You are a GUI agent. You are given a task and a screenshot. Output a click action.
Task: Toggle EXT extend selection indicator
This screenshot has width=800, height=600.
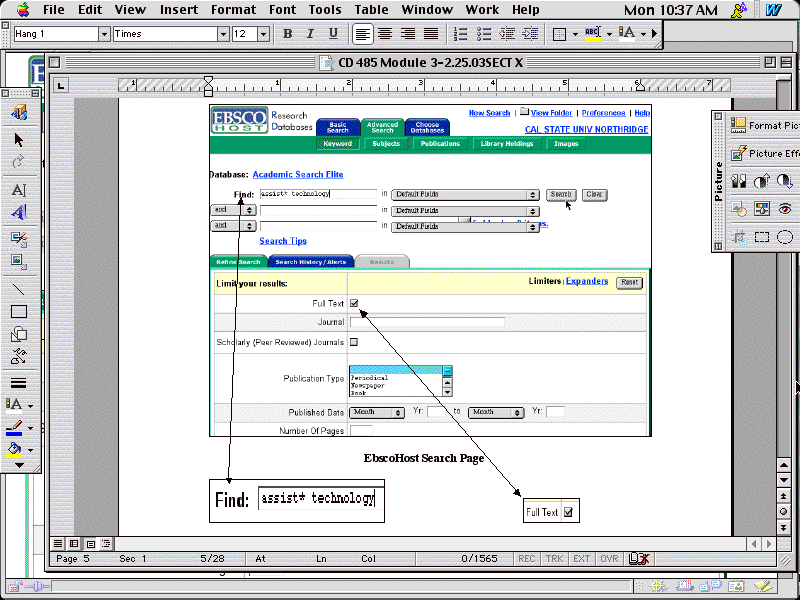pyautogui.click(x=581, y=559)
